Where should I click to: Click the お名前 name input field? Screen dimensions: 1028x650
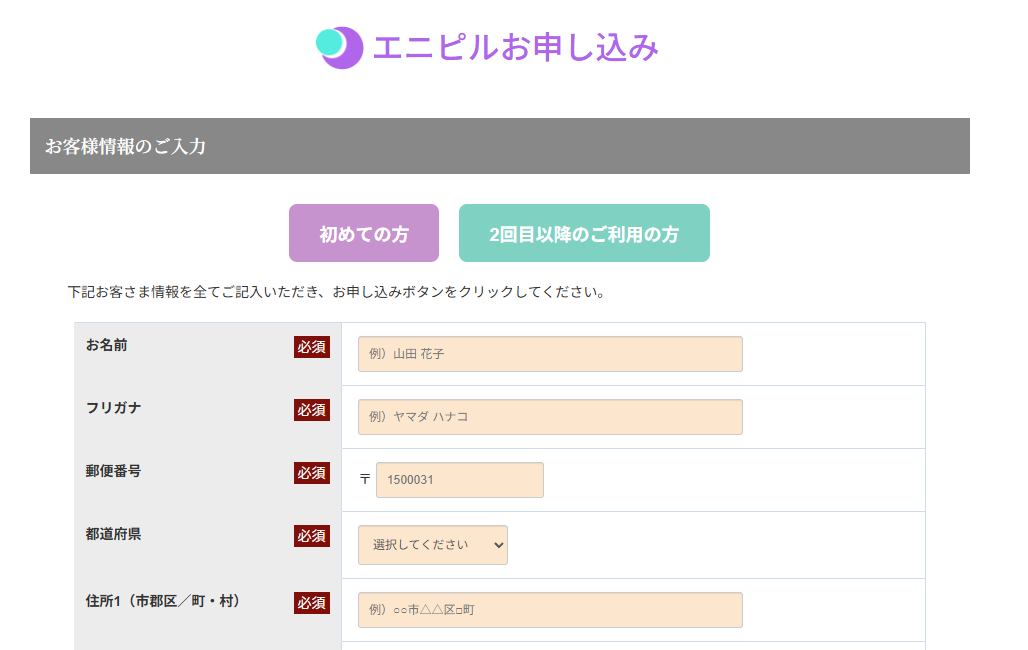coord(550,353)
